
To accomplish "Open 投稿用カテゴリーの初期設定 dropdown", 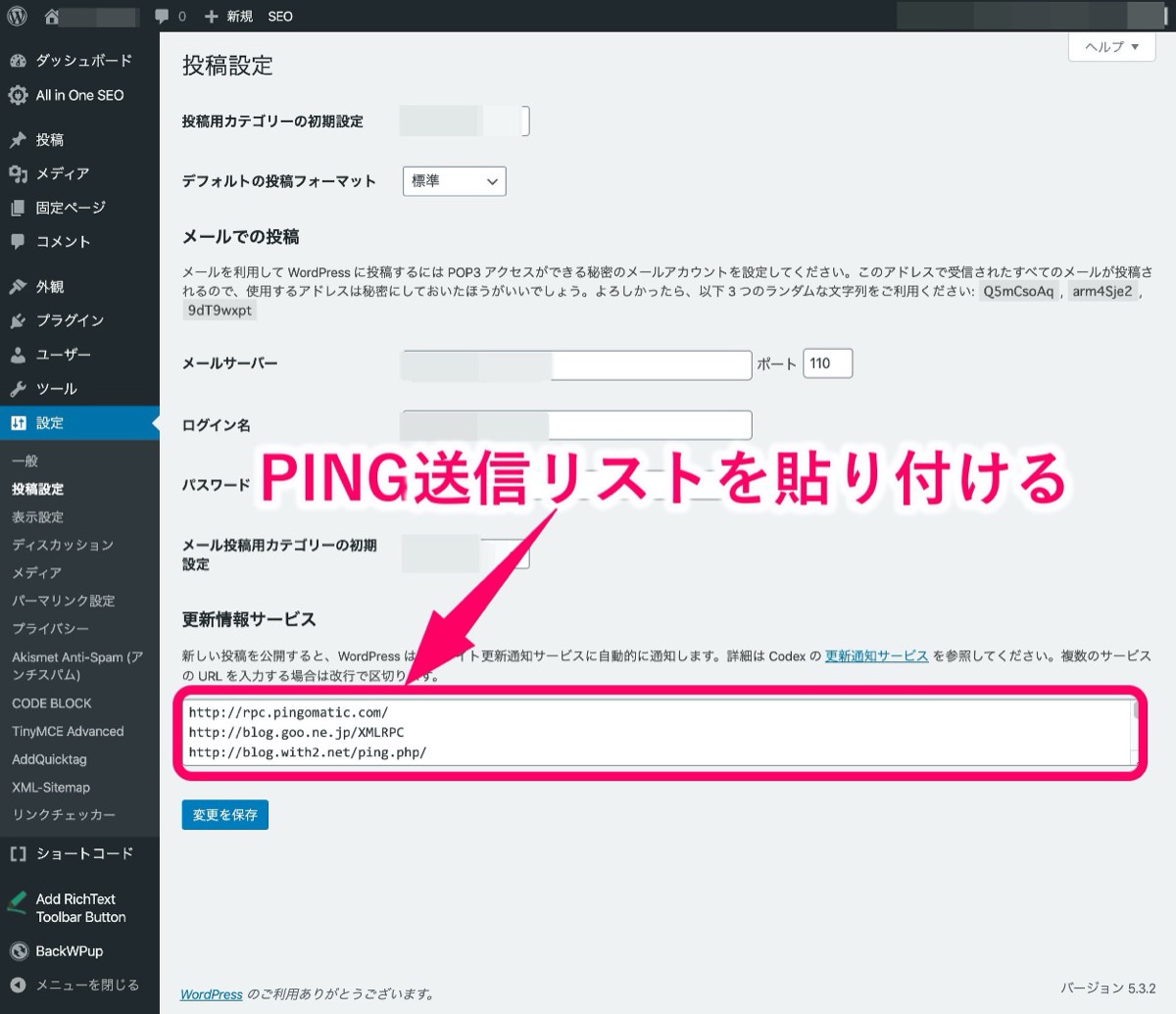I will (x=465, y=121).
